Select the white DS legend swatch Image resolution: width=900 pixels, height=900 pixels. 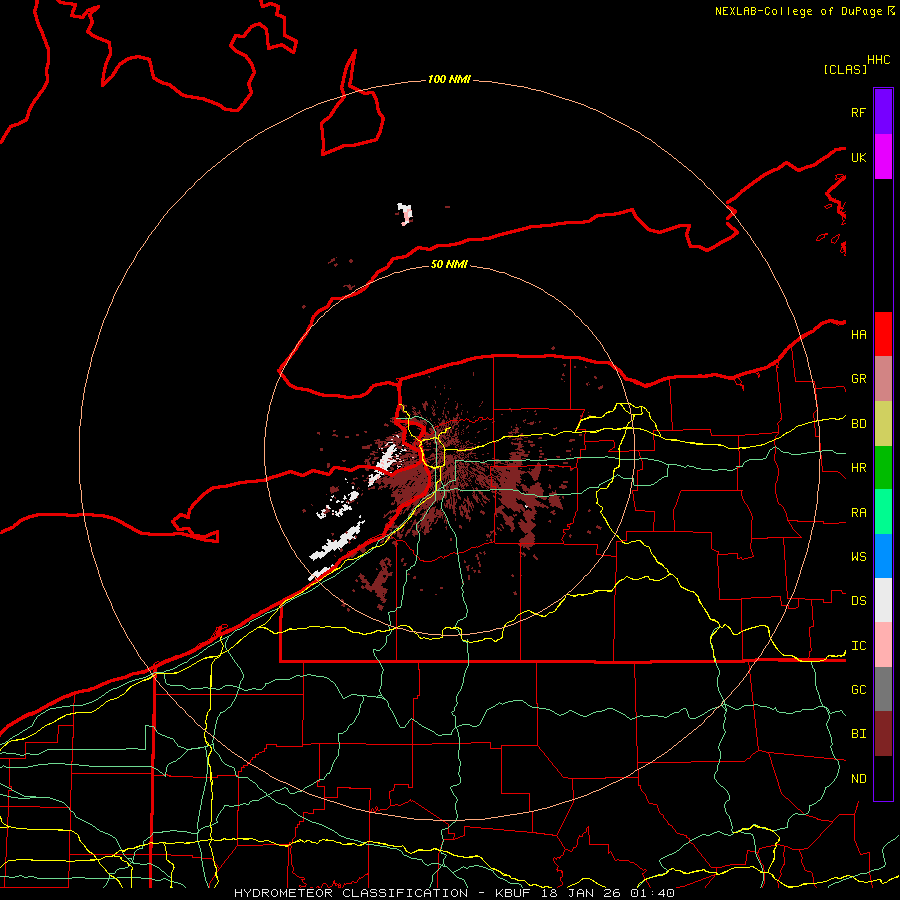883,600
